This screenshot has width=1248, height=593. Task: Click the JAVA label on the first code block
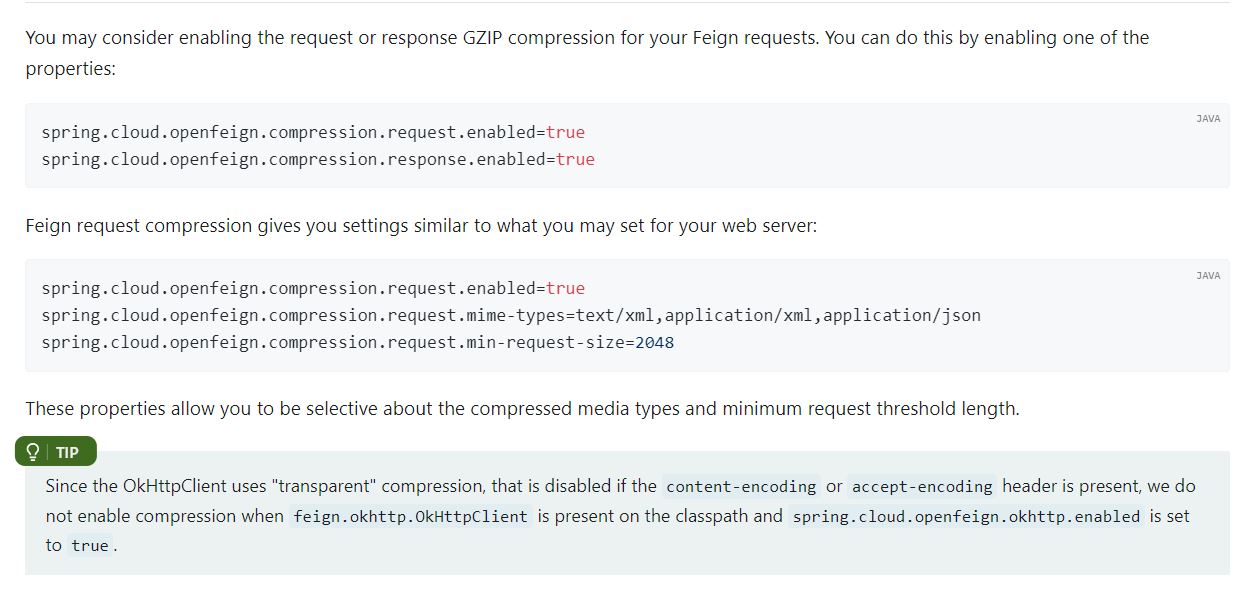1208,119
